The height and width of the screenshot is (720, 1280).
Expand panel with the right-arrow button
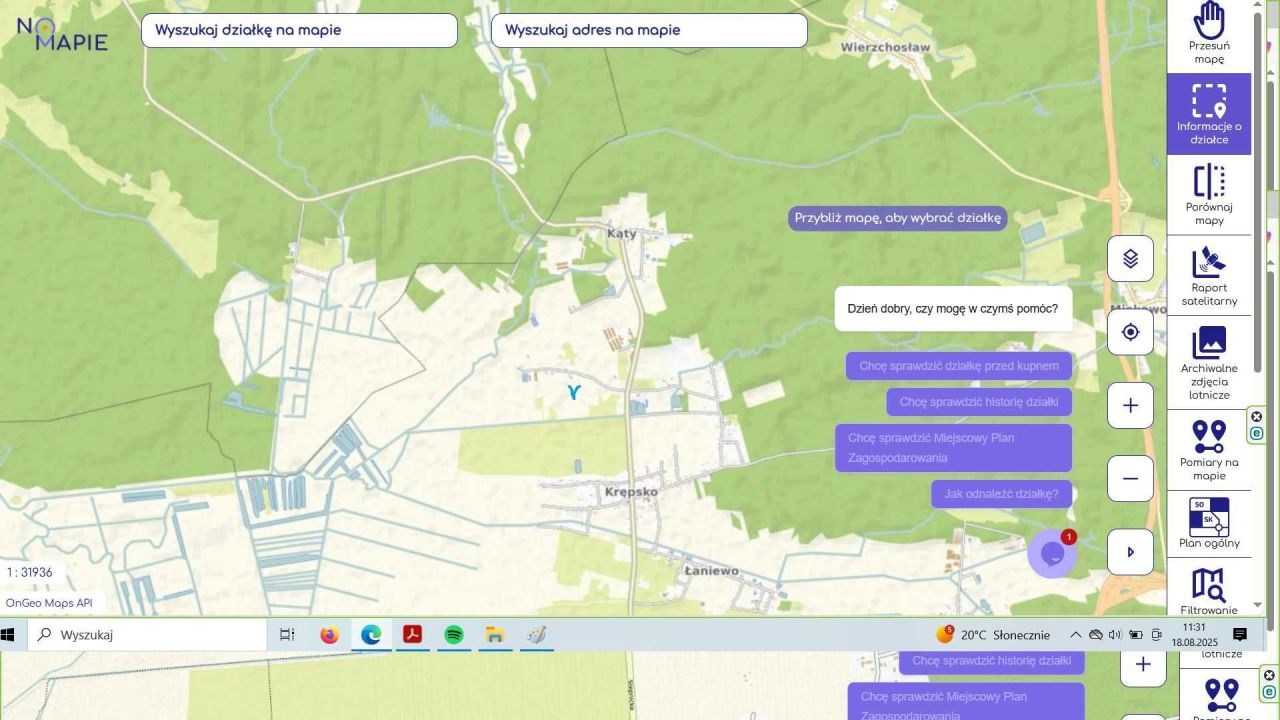pyautogui.click(x=1130, y=552)
